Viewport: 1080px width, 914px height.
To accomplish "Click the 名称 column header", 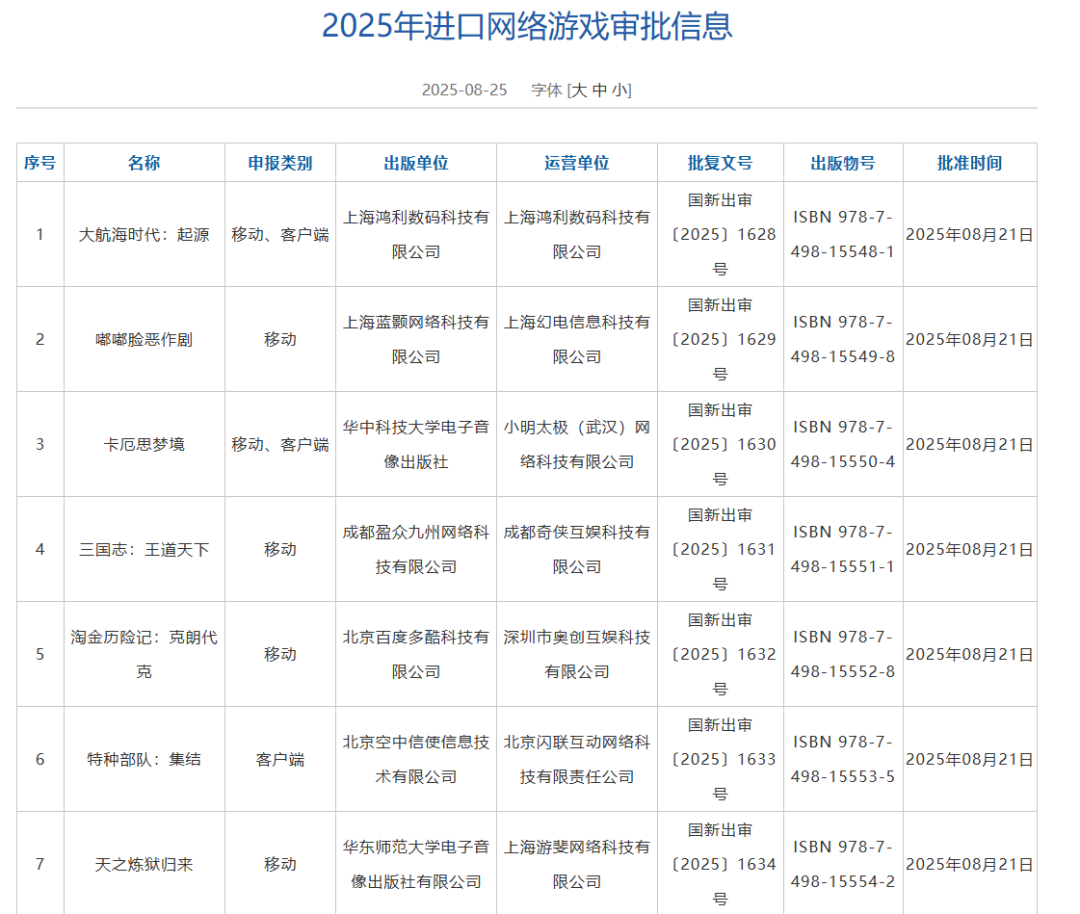I will point(145,162).
